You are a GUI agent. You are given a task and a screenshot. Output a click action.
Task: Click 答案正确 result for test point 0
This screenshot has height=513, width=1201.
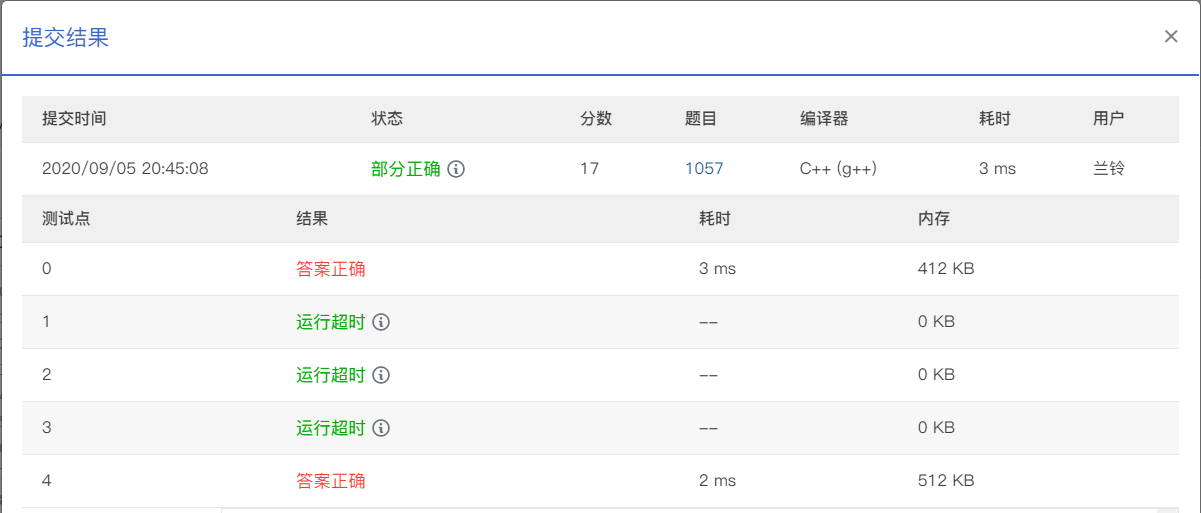click(x=331, y=269)
